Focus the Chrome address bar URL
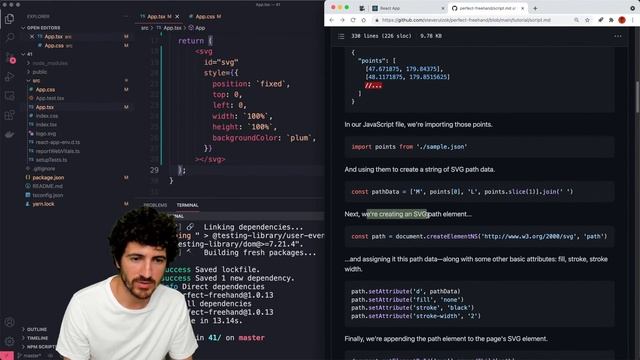640x360 pixels. click(466, 20)
